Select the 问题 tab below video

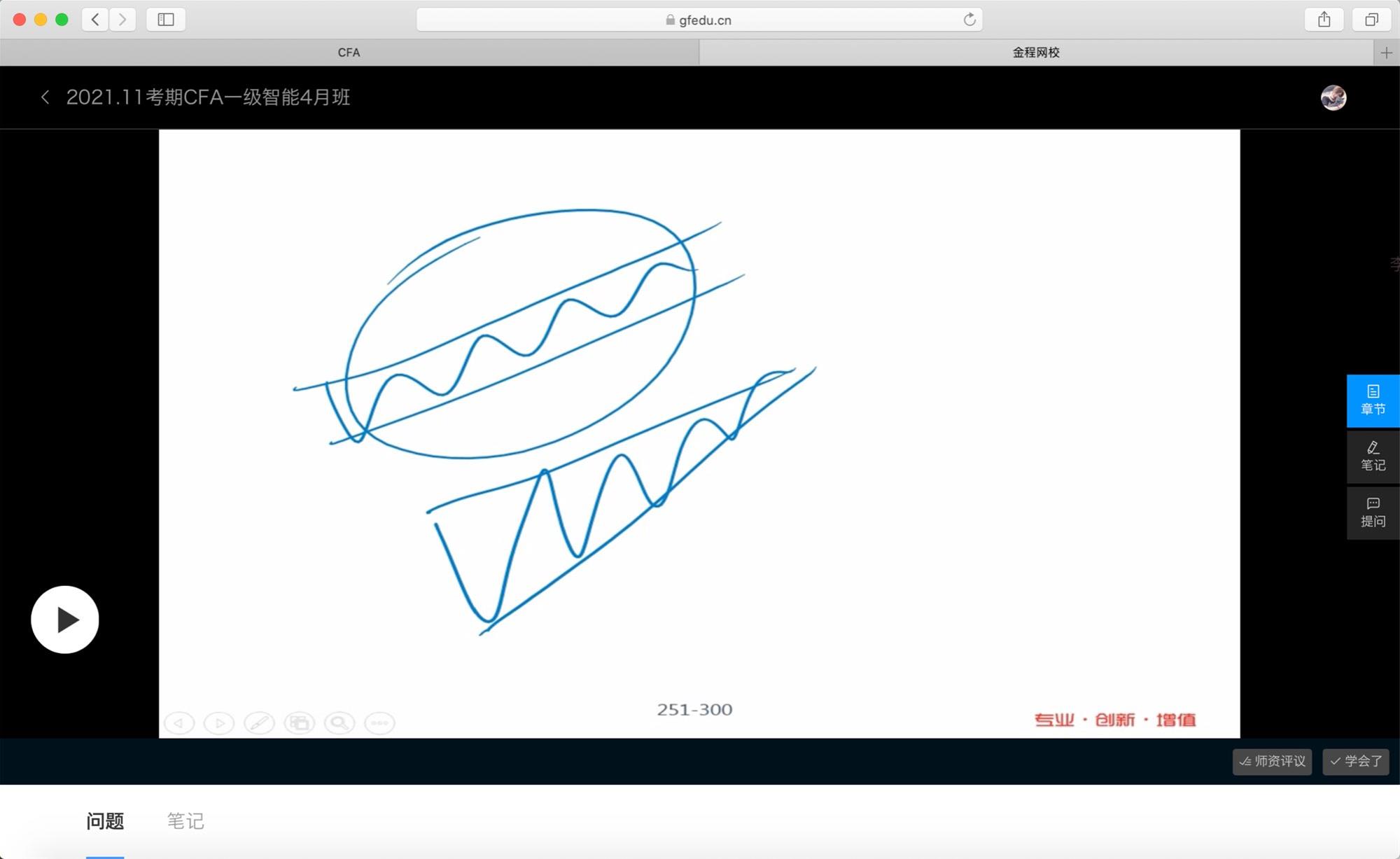point(105,820)
